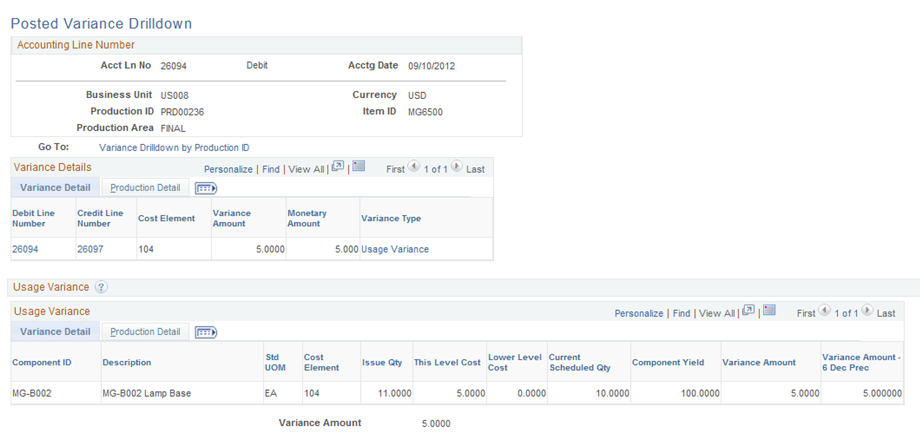Sort by Component Yield column header
This screenshot has width=920, height=444.
[x=668, y=362]
